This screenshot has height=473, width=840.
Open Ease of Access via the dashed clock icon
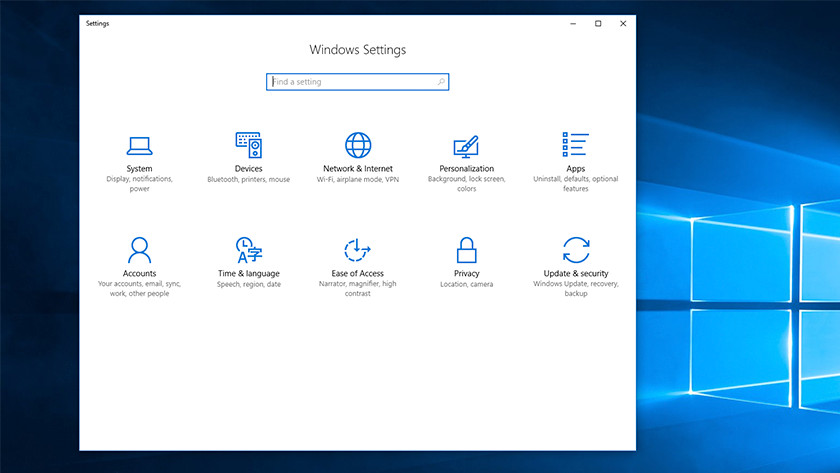click(358, 250)
